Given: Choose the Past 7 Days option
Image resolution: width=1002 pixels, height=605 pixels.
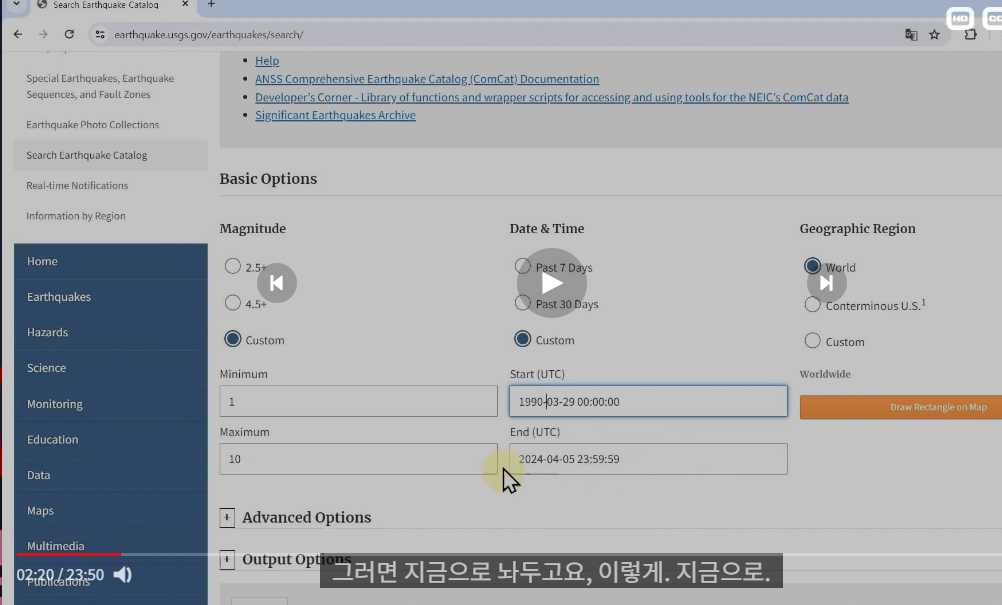Looking at the screenshot, I should [523, 266].
